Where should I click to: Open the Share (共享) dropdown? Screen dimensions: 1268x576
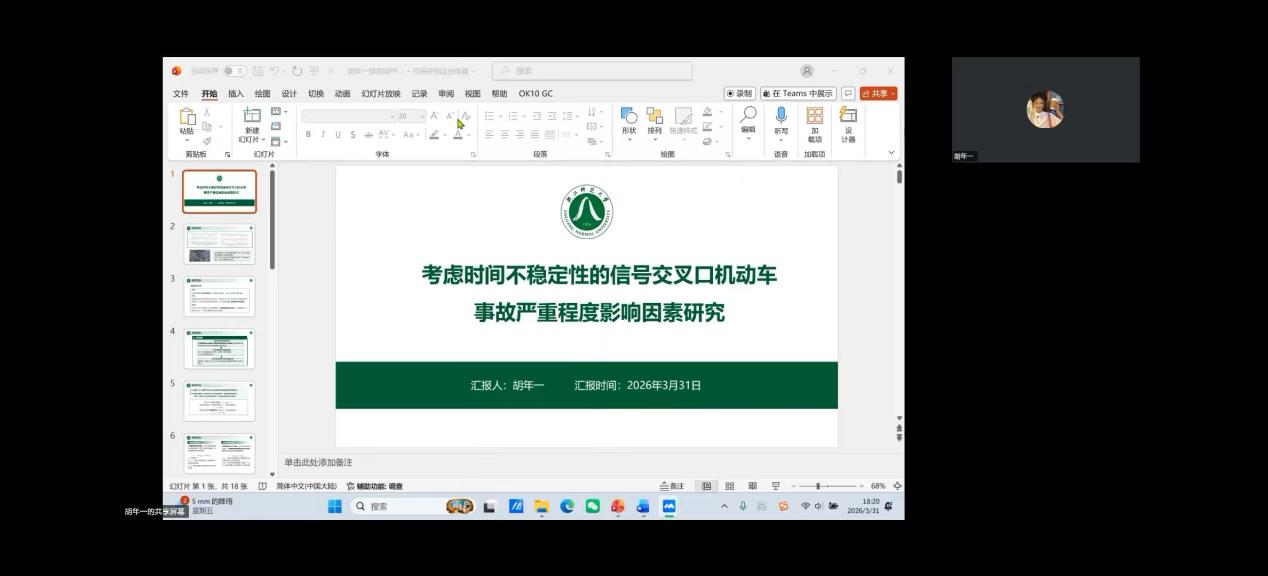(x=878, y=93)
